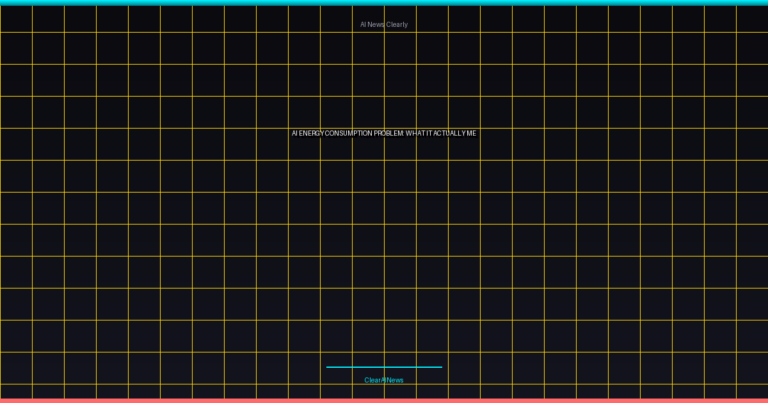Viewport: 768px width, 403px height.
Task: Click the word "PROBLEM" in the headline
Action: pos(389,133)
